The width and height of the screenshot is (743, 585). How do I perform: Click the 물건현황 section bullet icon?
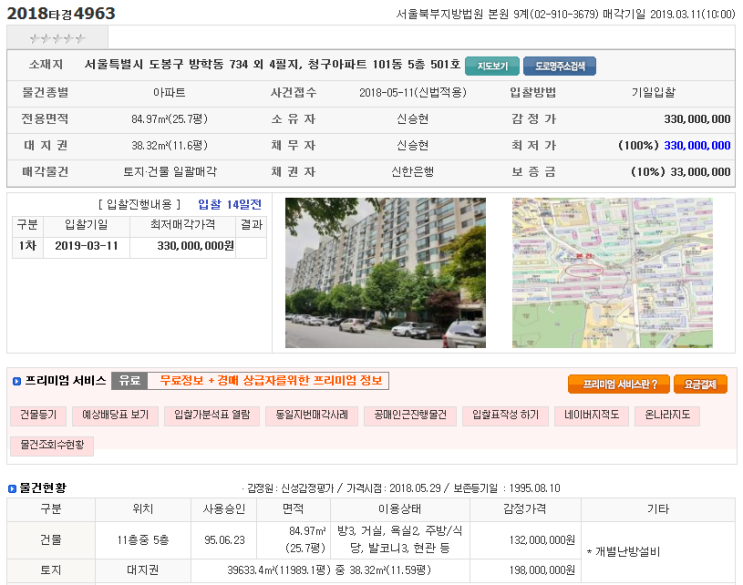tap(12, 488)
